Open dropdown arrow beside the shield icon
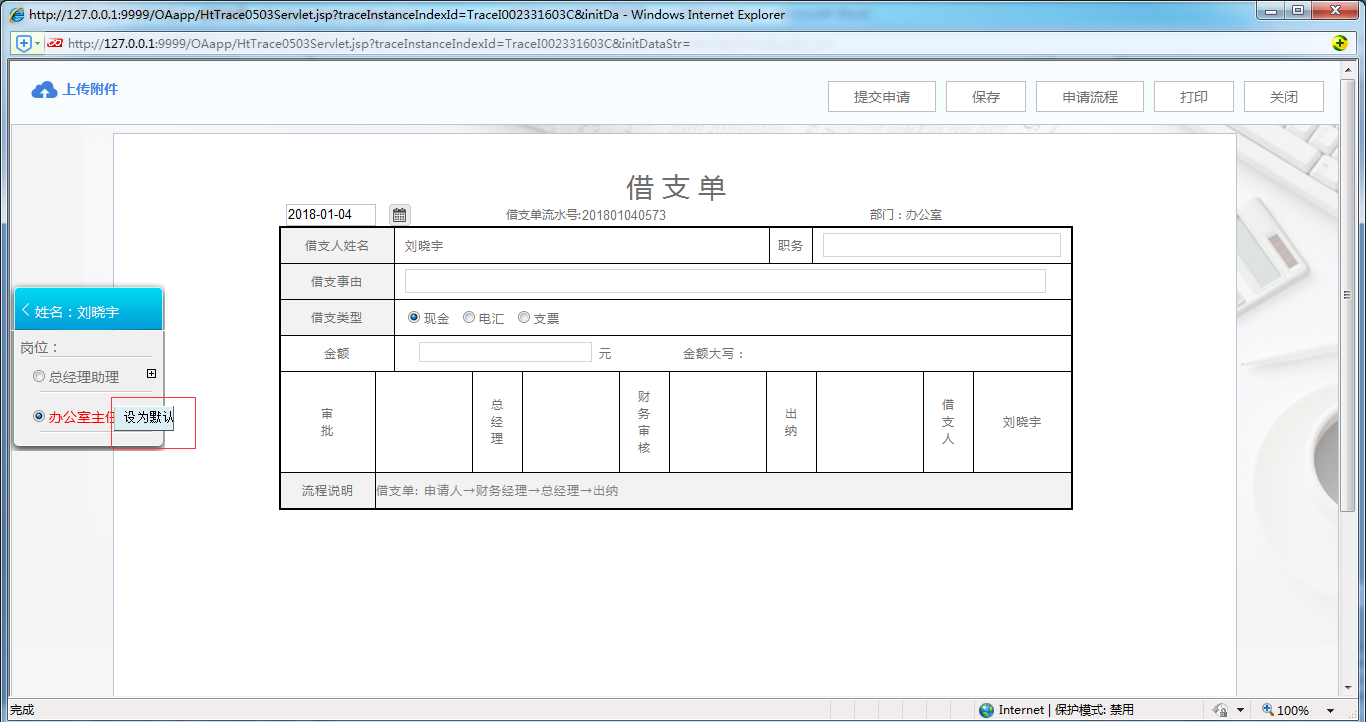The height and width of the screenshot is (722, 1366). pyautogui.click(x=37, y=43)
